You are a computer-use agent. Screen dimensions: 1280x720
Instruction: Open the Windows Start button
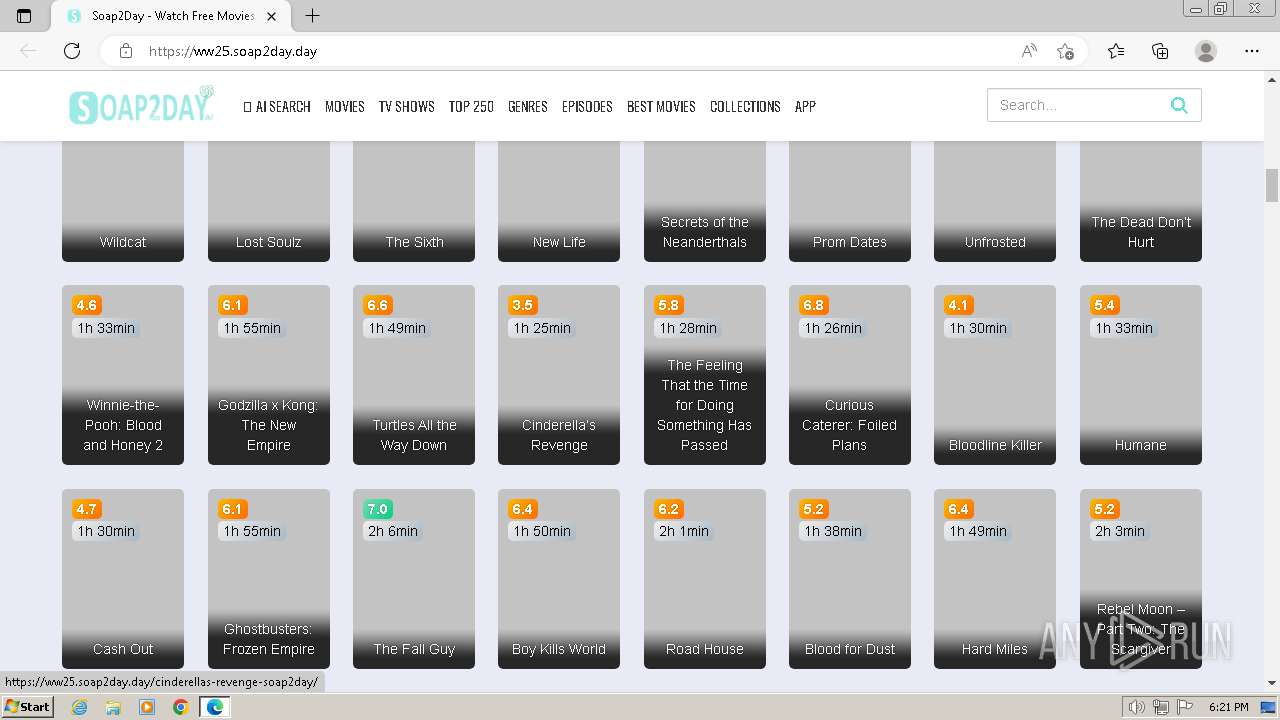(x=28, y=706)
